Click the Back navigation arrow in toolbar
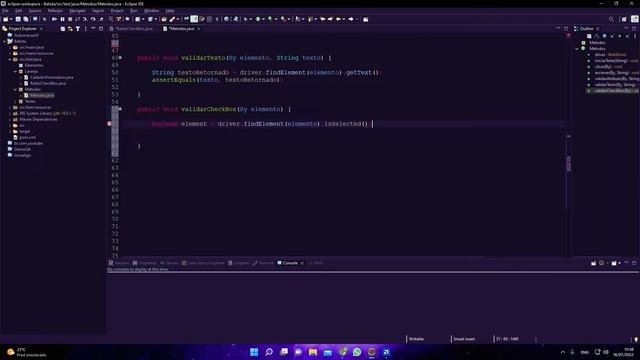 point(338,19)
